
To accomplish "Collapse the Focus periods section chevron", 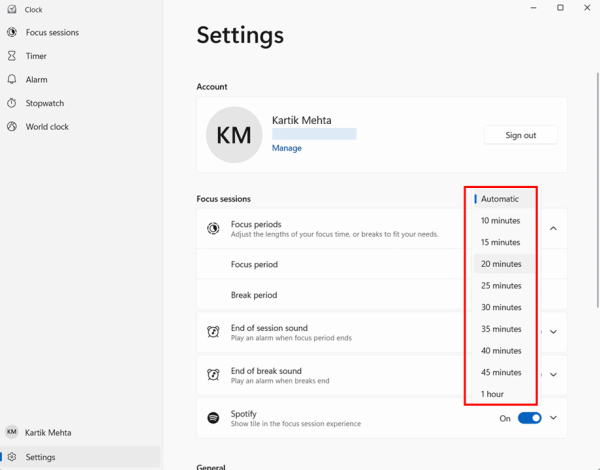I will (x=553, y=228).
